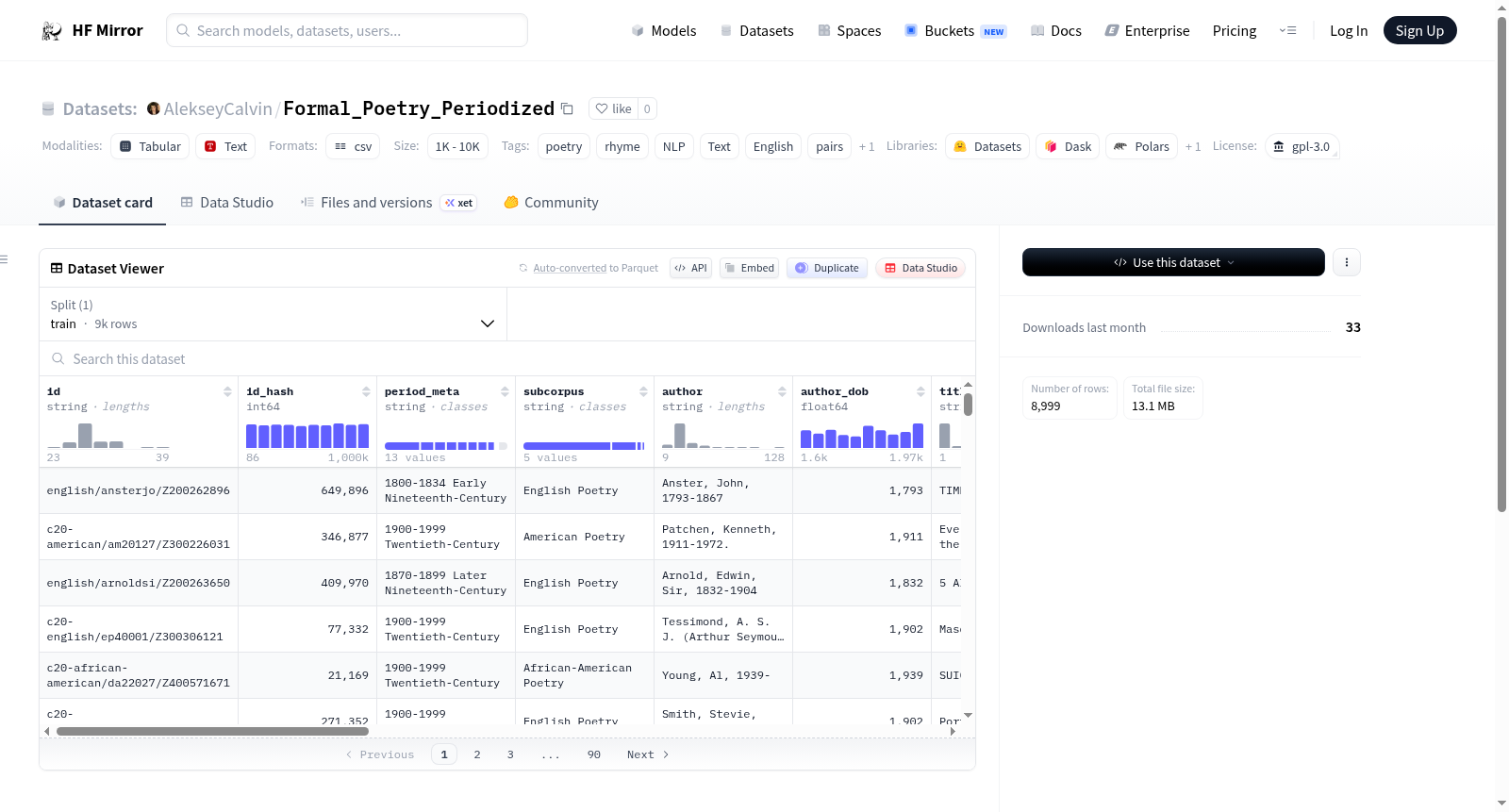The height and width of the screenshot is (812, 1509).
Task: Click the AleskeyCalvin user avatar
Action: 154,108
